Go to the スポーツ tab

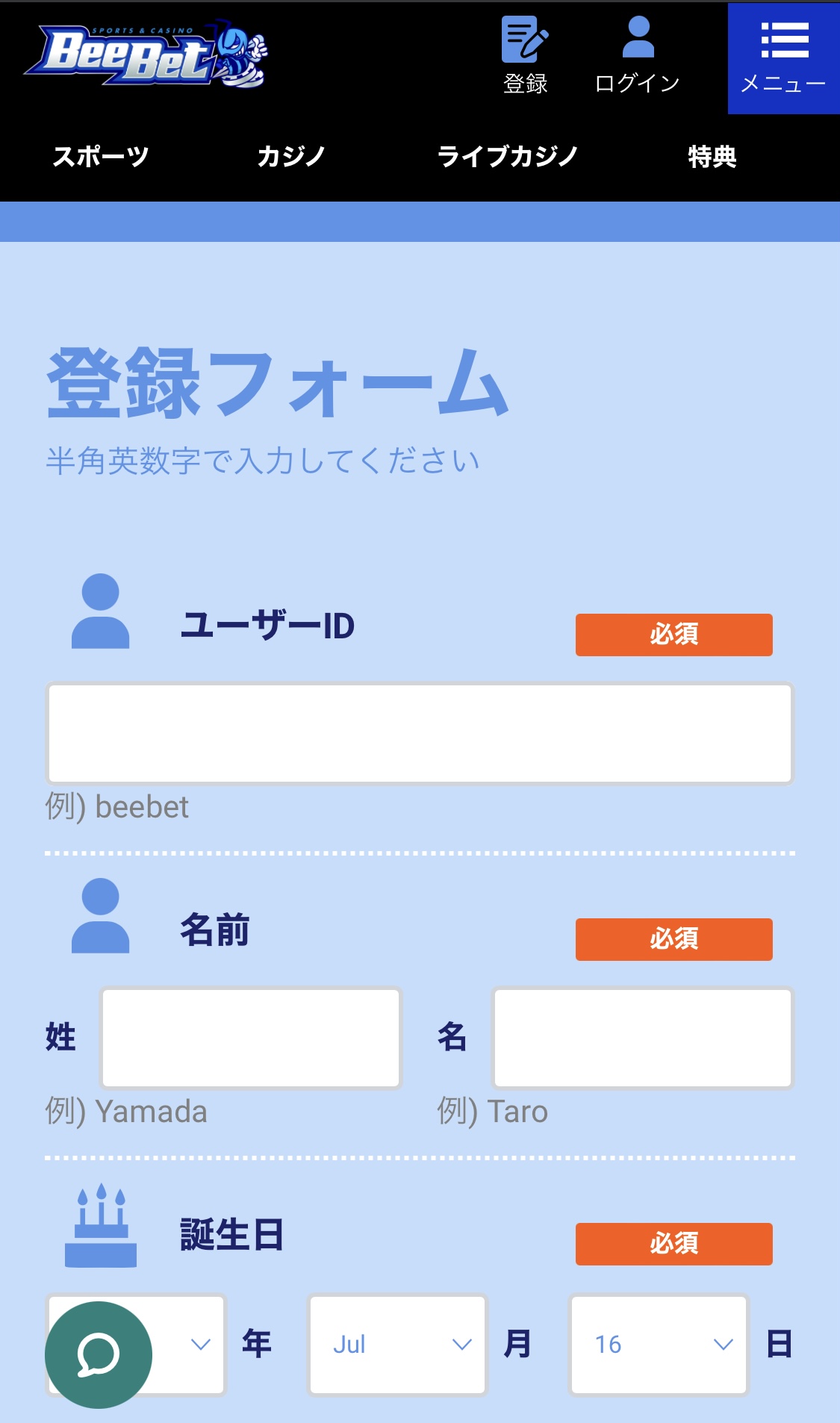click(101, 156)
